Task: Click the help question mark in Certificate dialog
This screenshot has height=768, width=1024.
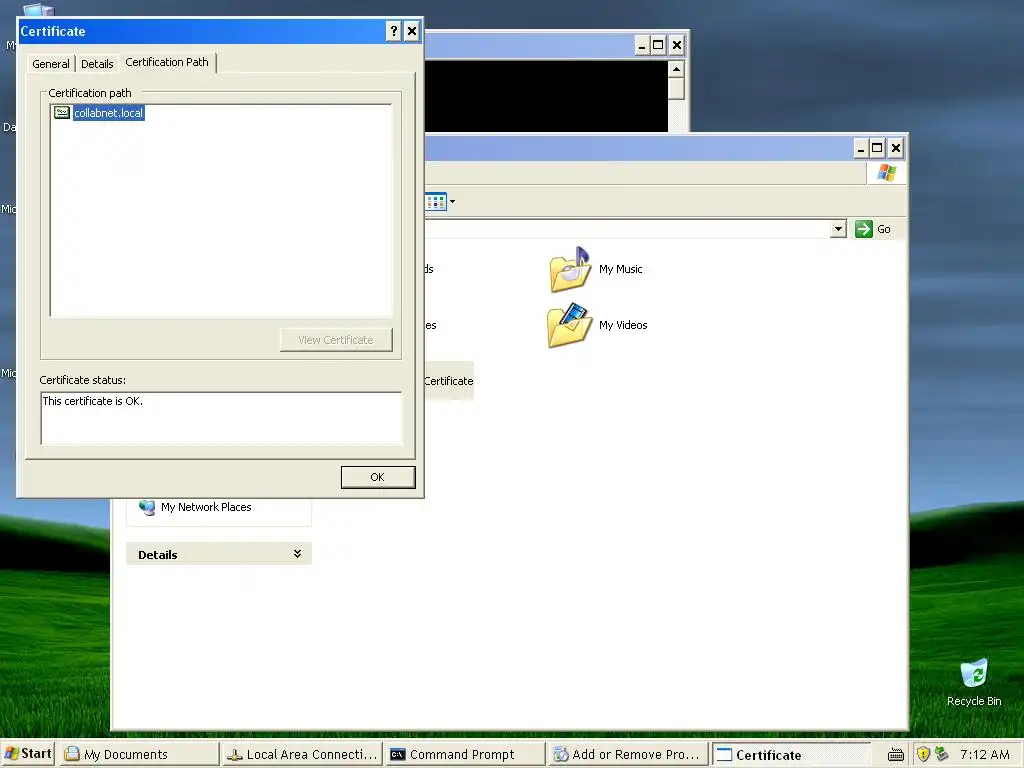Action: click(393, 31)
